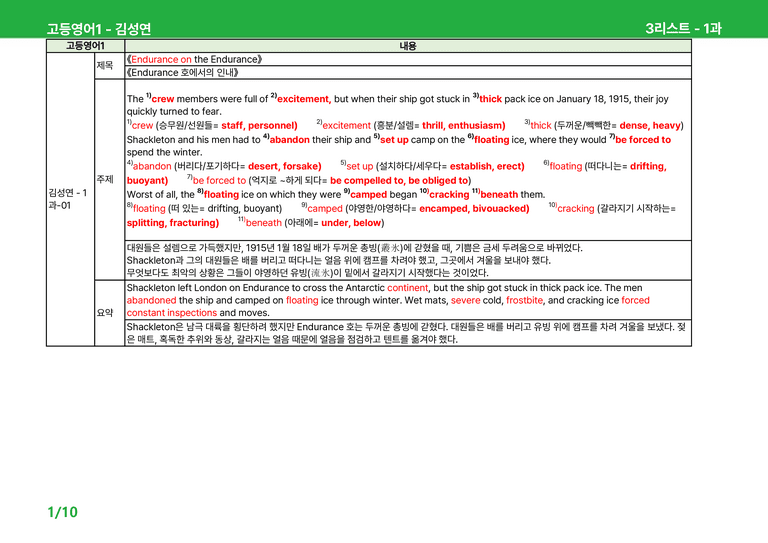Image resolution: width=768 pixels, height=543 pixels.
Task: Click the red title text Endurance on
Action: pos(161,59)
